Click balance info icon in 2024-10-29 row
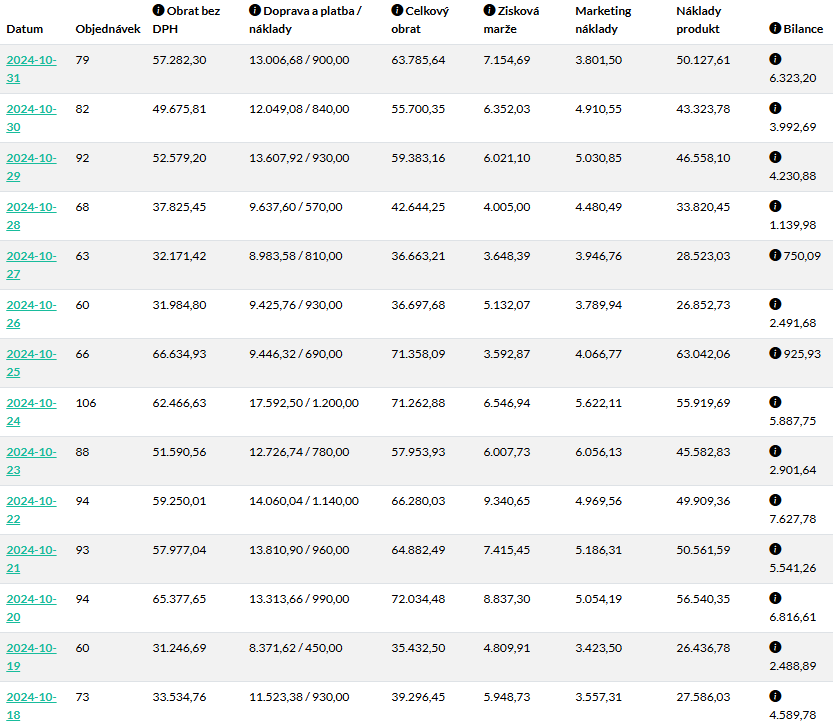837x728 pixels. point(775,157)
